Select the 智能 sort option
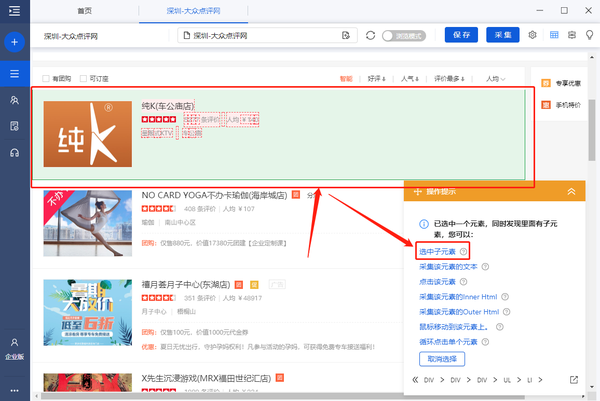600x401 pixels. point(346,79)
